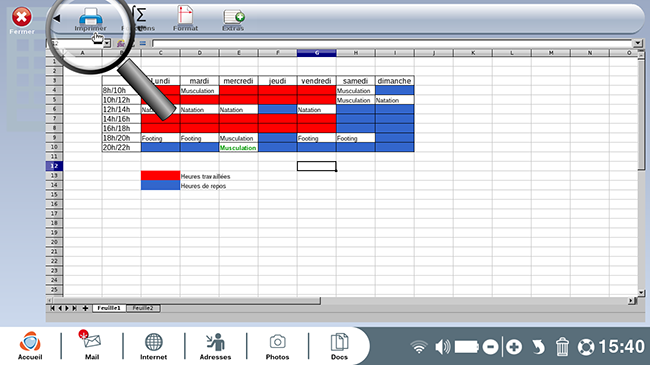
Task: Click the red Fermer close icon
Action: [x=22, y=17]
